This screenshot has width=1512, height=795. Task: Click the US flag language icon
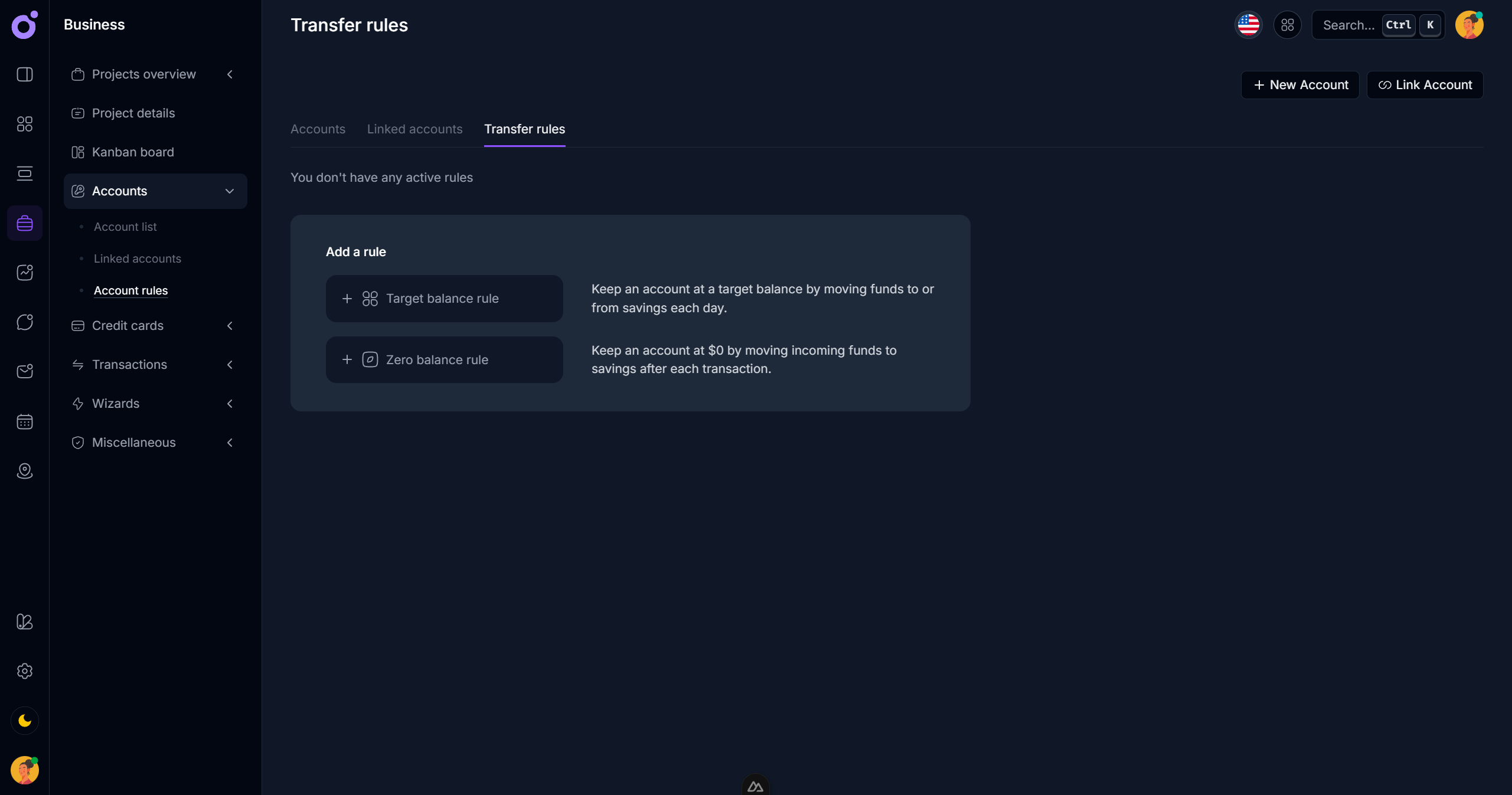pos(1248,25)
